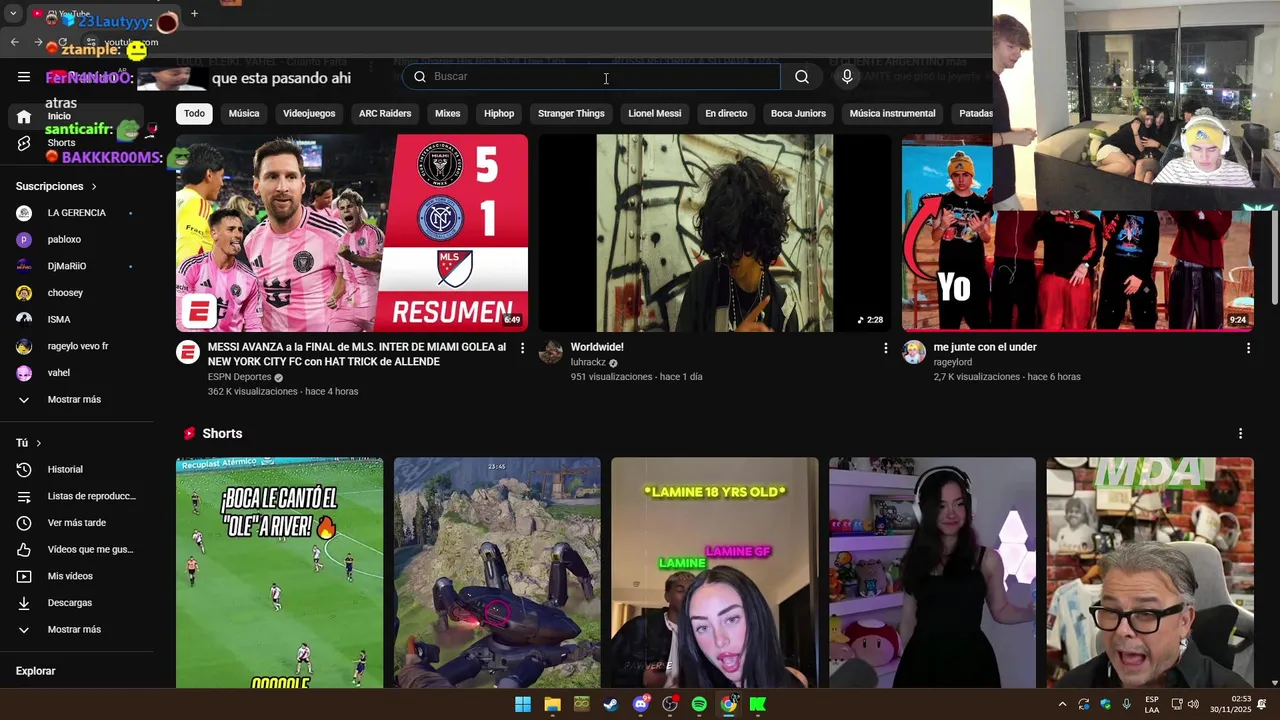Start voice search with microphone icon
The height and width of the screenshot is (720, 1280).
coord(847,77)
